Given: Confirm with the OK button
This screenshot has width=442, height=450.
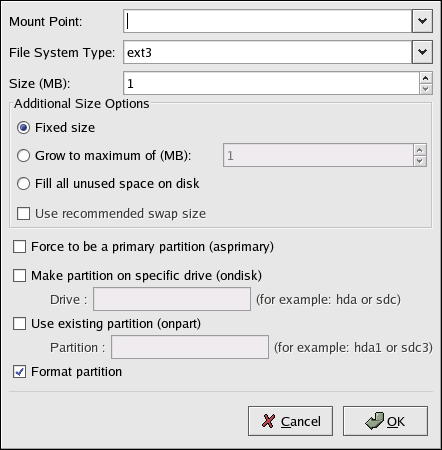Looking at the screenshot, I should 385,421.
